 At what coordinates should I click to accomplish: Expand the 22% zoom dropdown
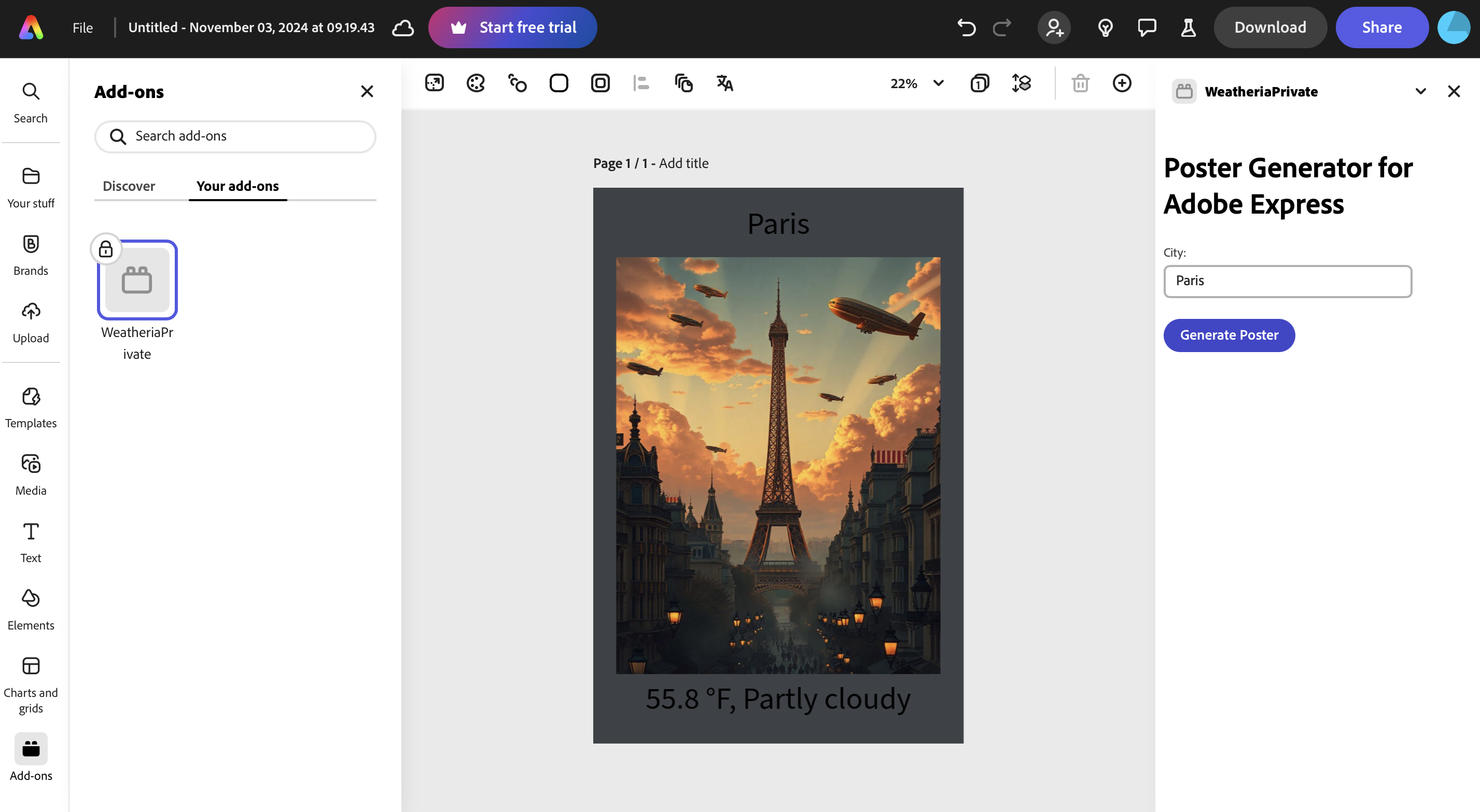coord(938,83)
